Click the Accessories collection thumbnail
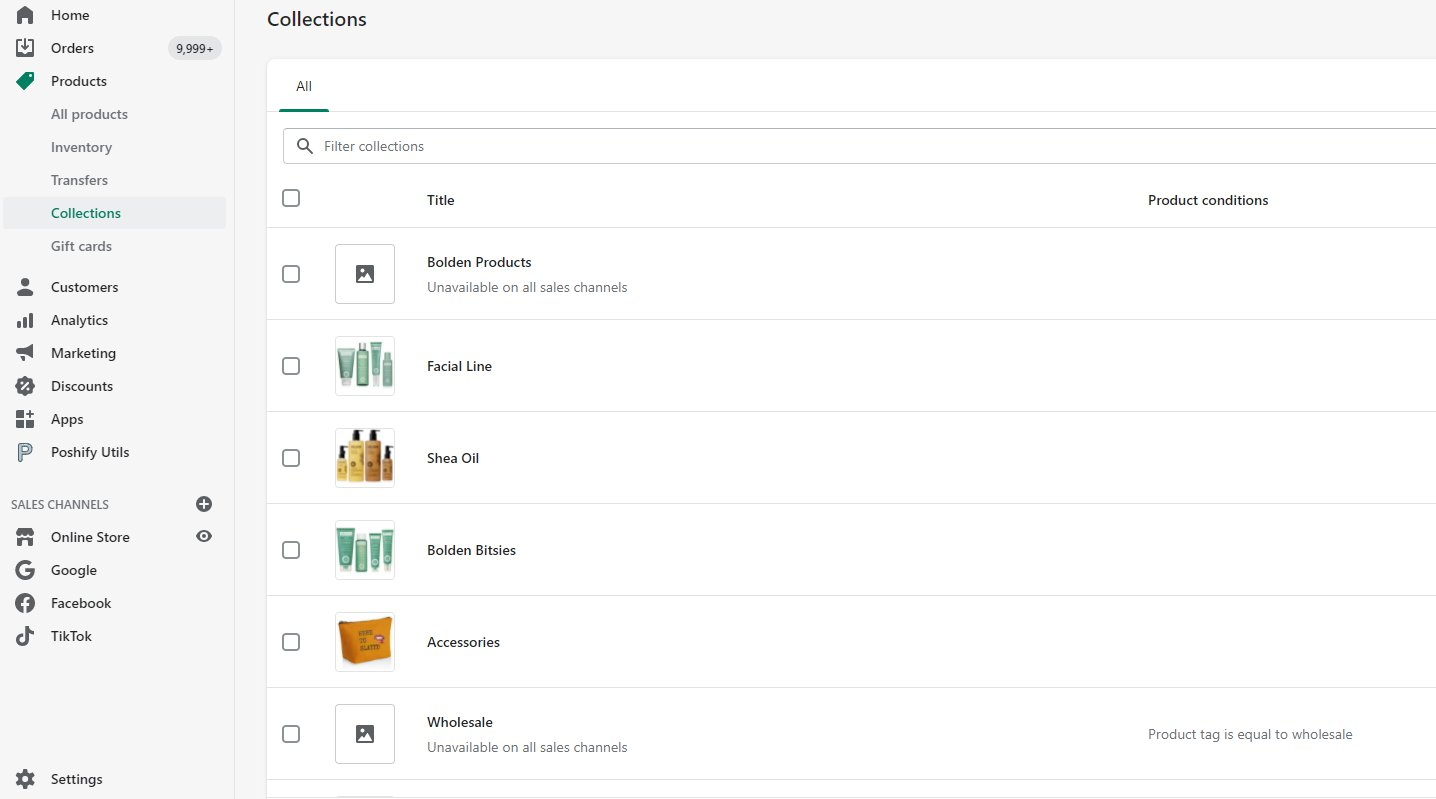This screenshot has width=1436, height=799. point(365,642)
